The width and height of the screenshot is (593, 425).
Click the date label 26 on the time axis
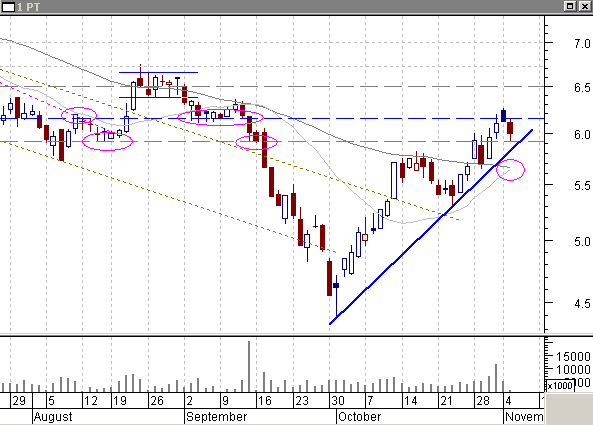coord(157,401)
